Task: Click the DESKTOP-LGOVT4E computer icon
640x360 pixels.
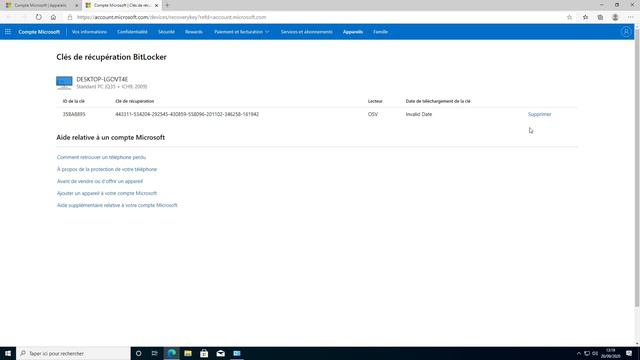Action: coord(64,83)
